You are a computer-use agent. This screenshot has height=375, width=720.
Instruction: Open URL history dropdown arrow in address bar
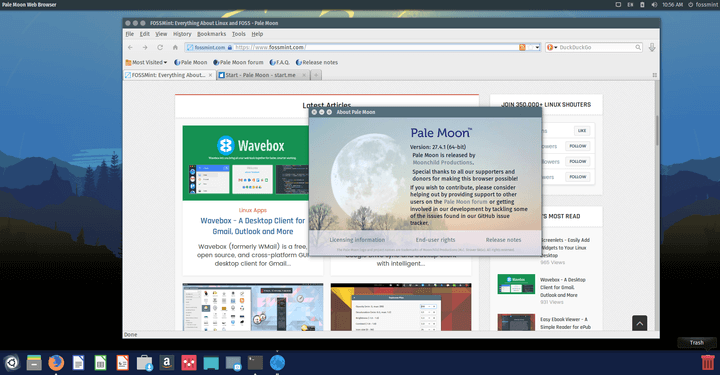tap(537, 47)
